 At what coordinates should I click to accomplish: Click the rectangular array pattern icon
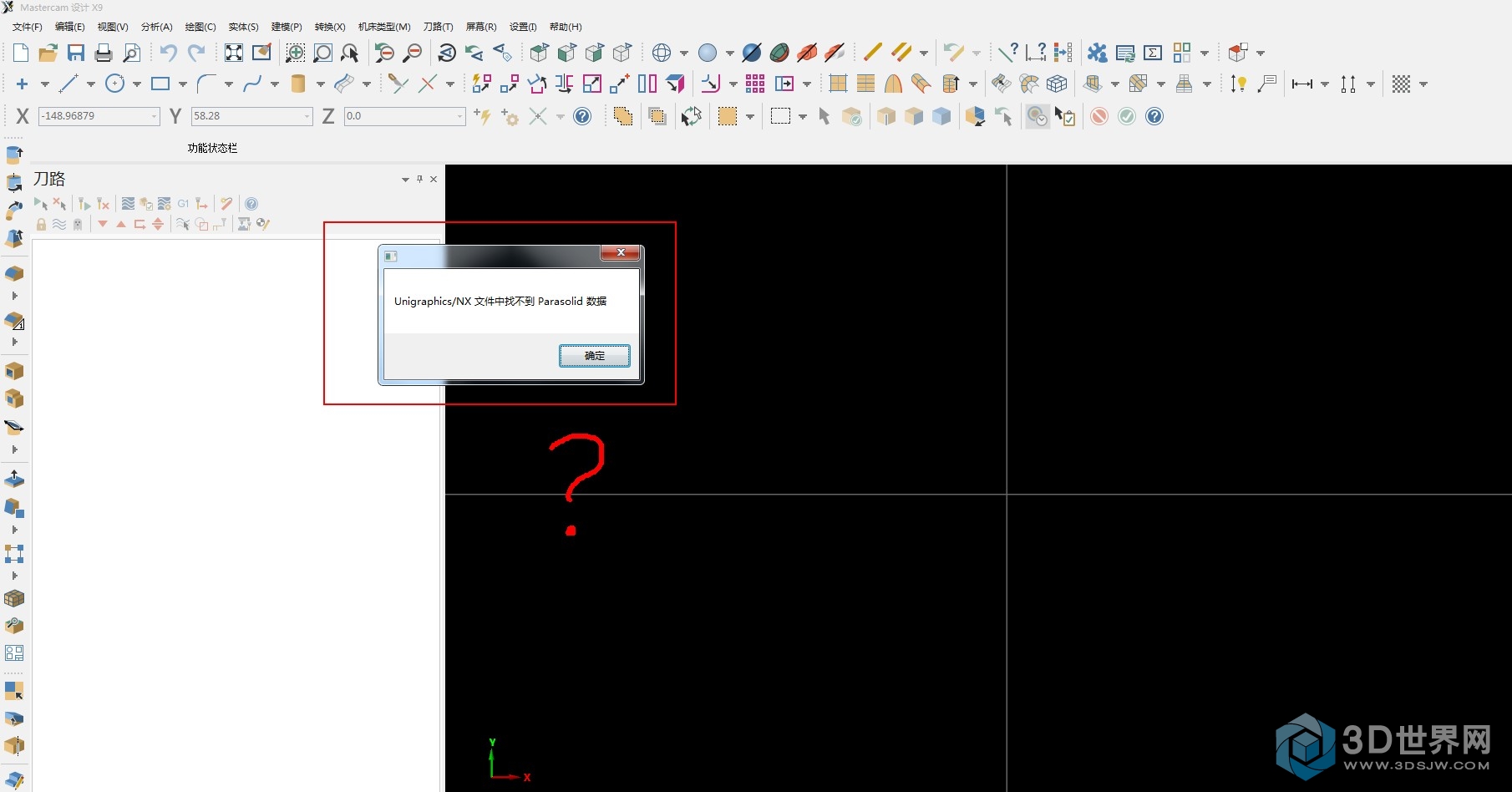tap(755, 84)
